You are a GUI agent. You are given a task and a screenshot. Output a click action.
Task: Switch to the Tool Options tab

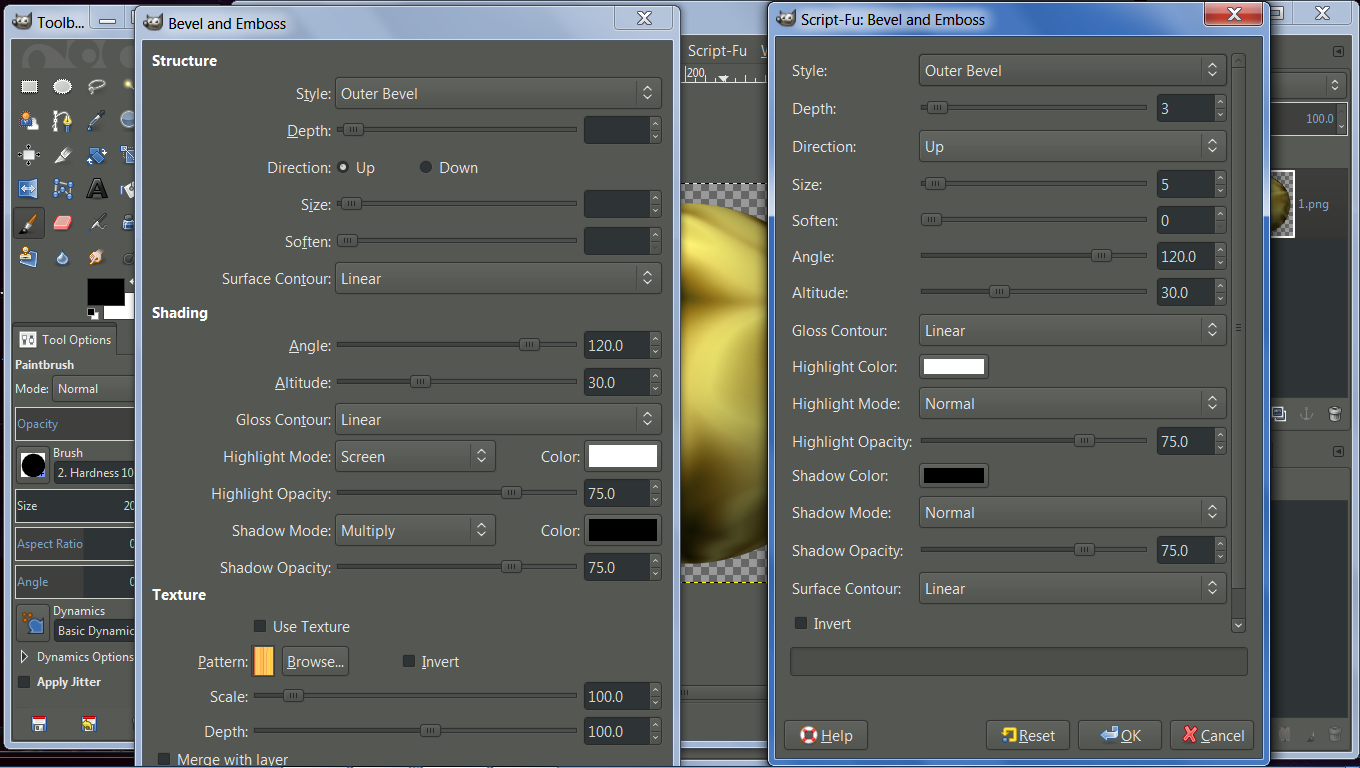(66, 340)
